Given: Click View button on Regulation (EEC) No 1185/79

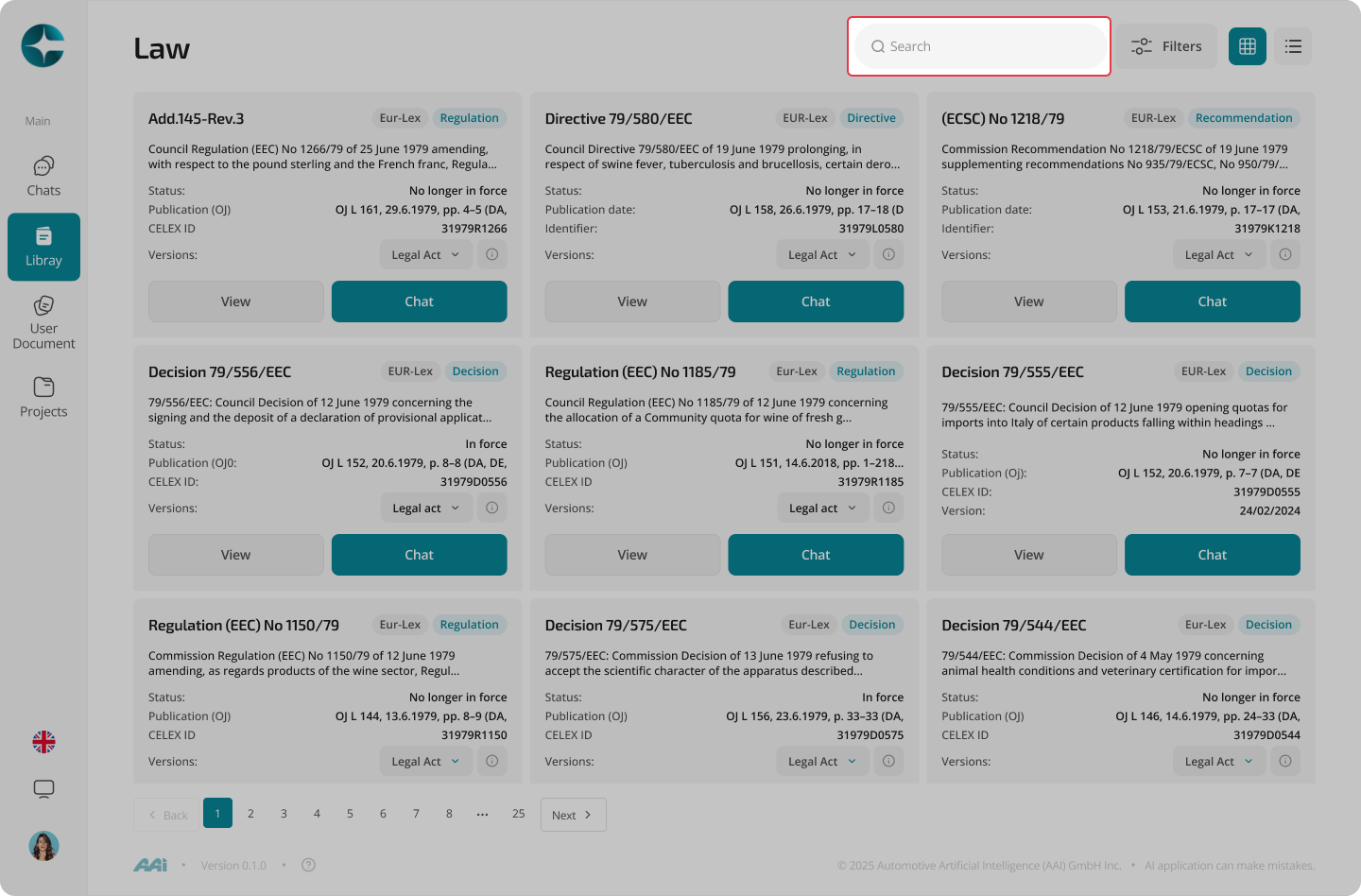Looking at the screenshot, I should click(632, 555).
